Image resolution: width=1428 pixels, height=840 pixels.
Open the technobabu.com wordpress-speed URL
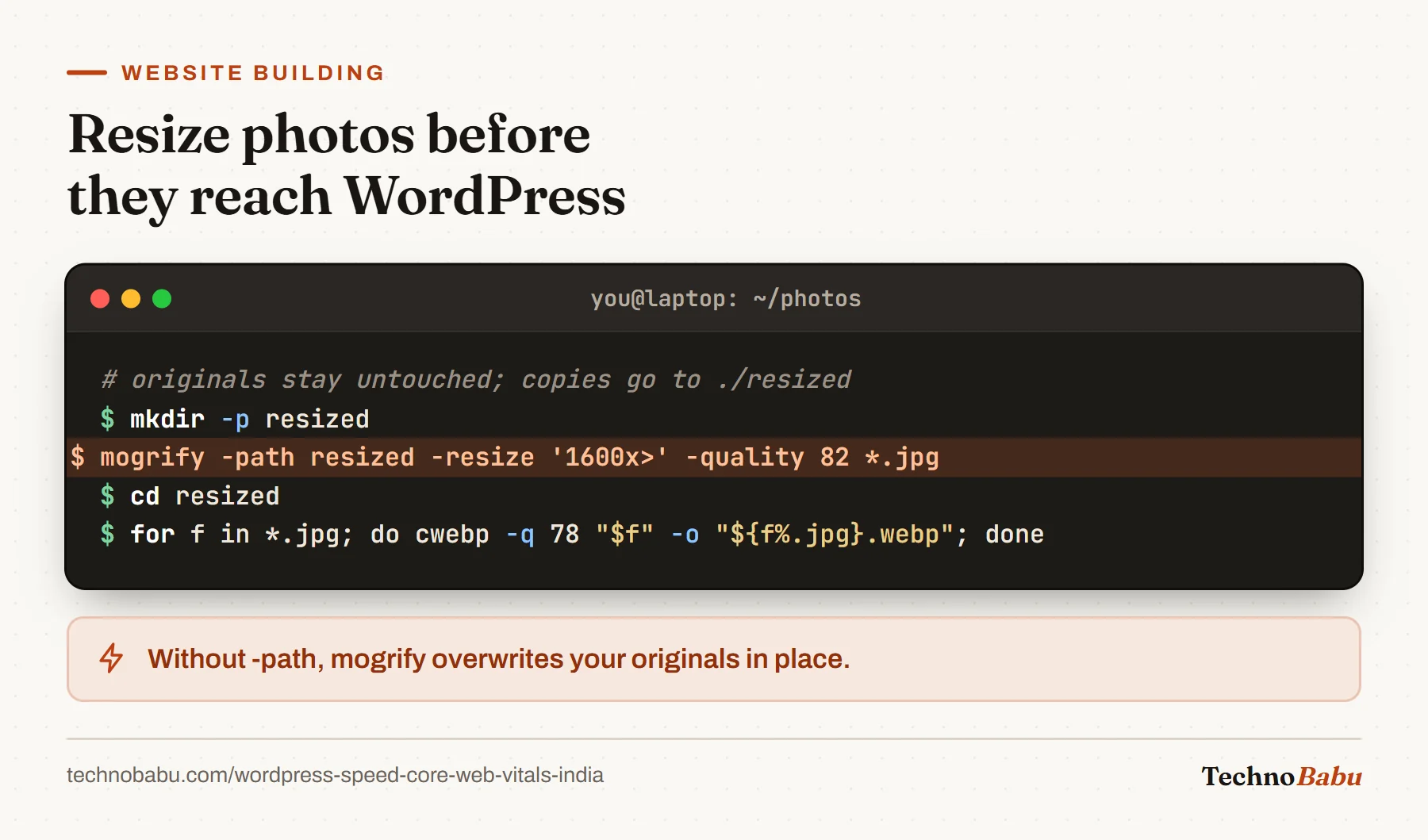335,775
